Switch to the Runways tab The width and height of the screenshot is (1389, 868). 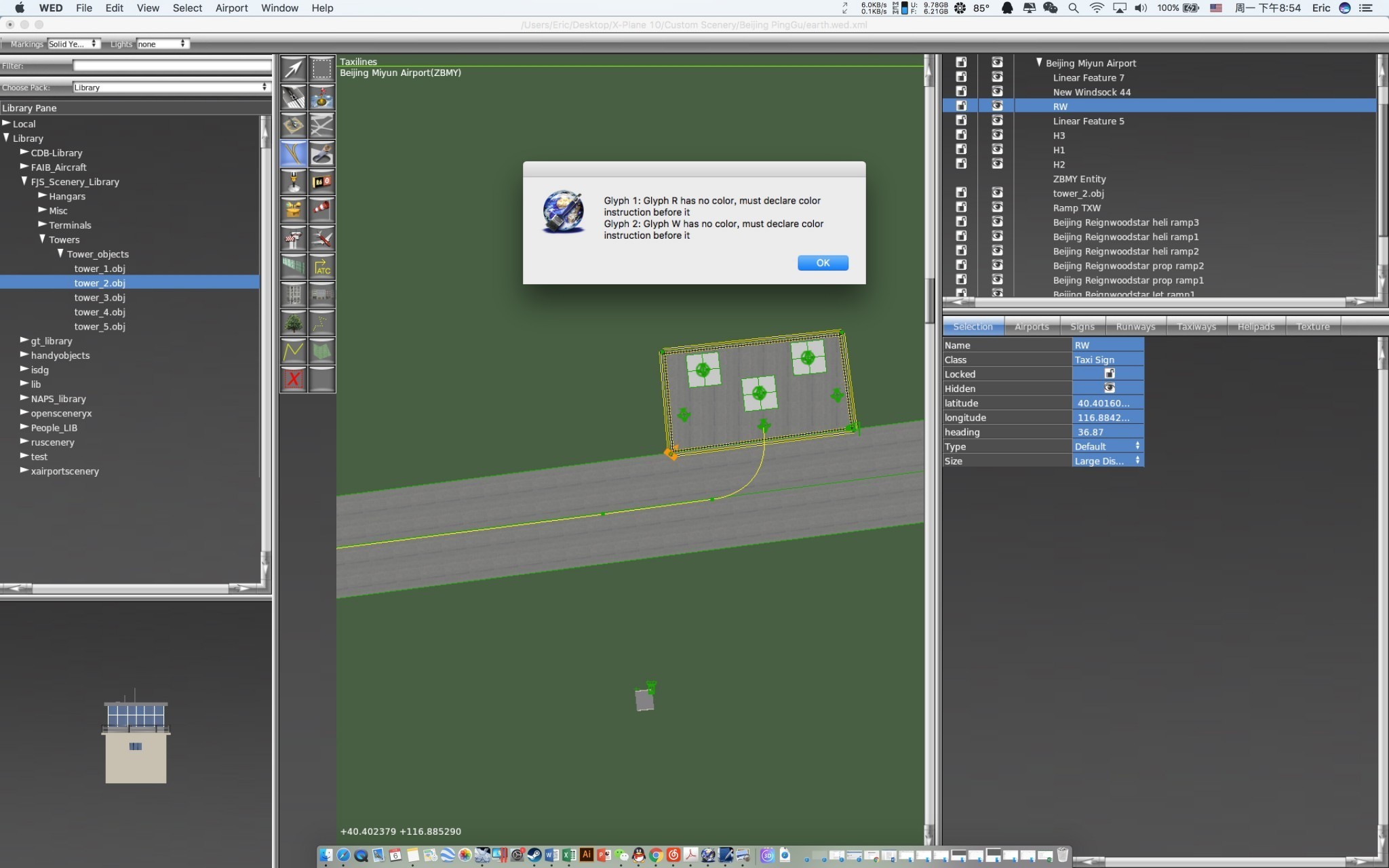[1135, 327]
